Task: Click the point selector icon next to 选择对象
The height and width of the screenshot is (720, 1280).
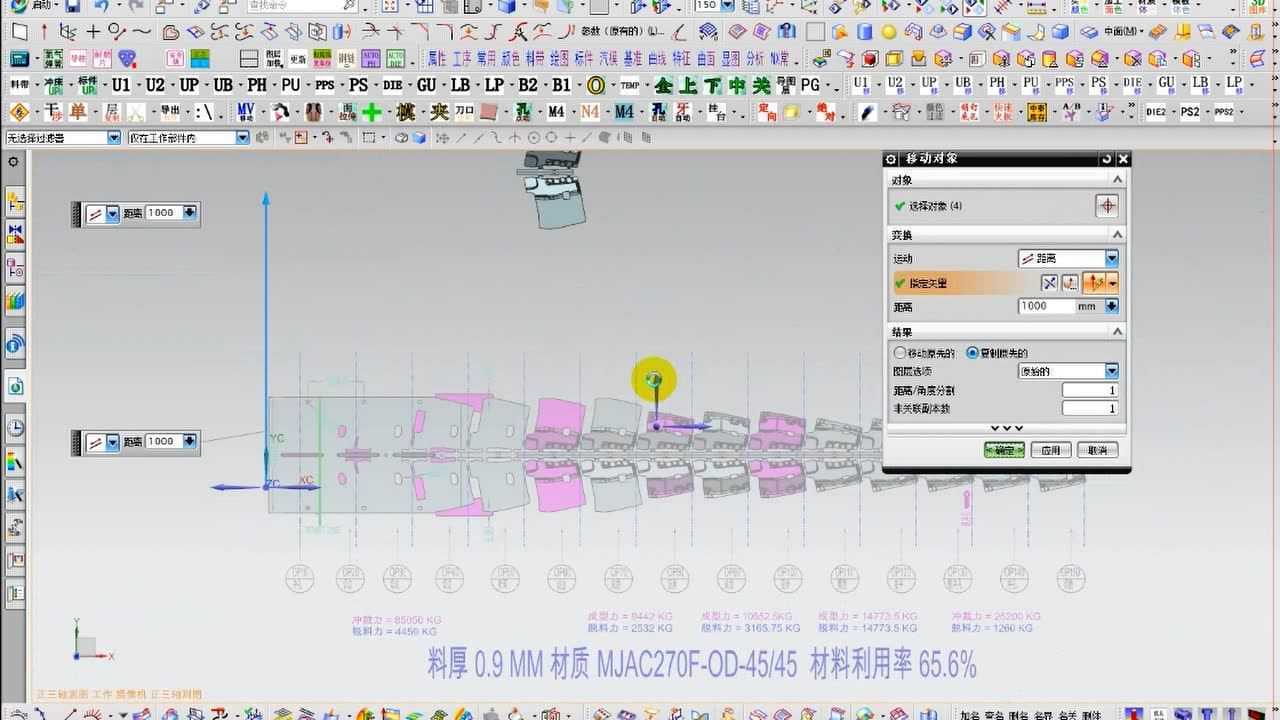Action: click(1107, 206)
